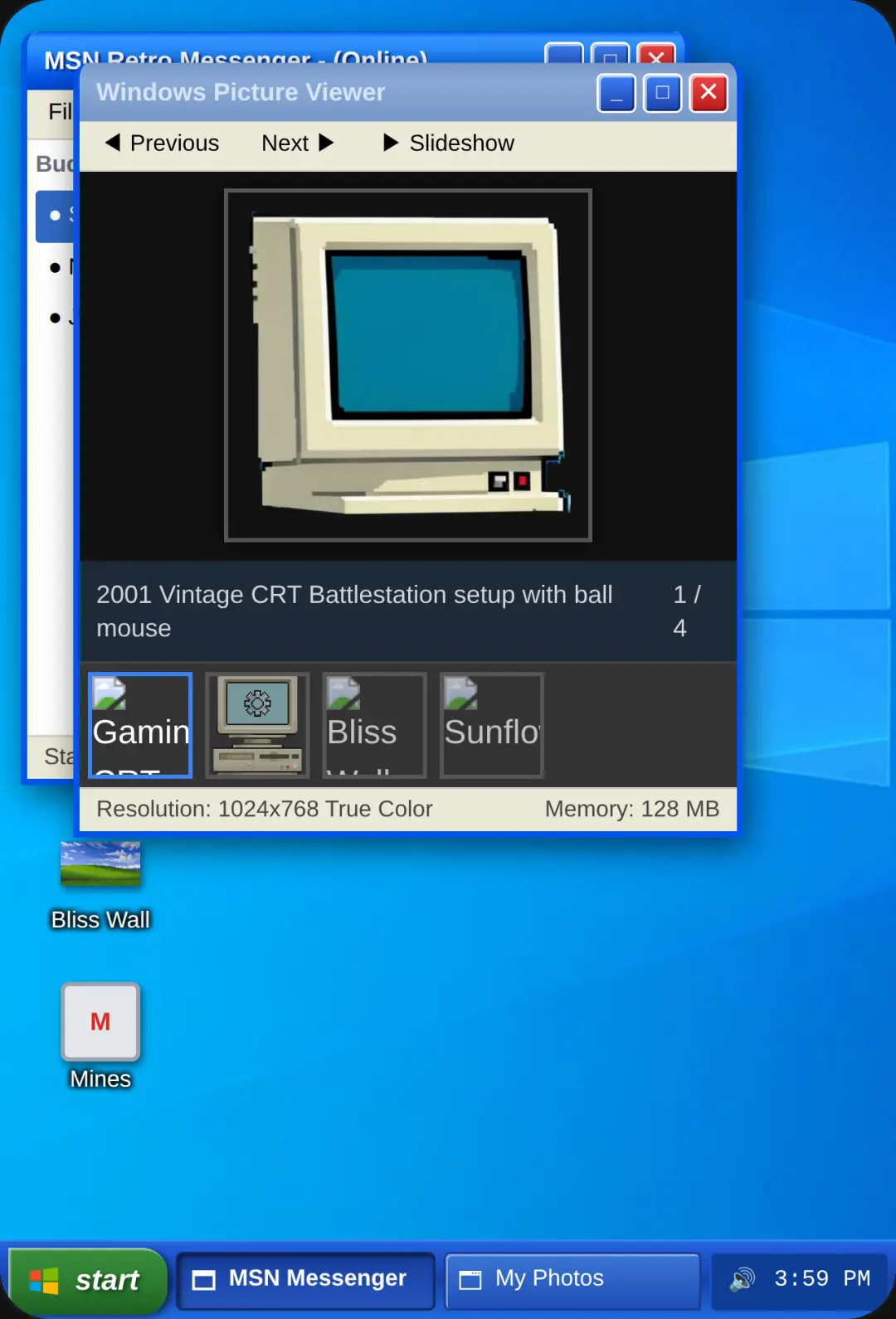
Task: Minimize the MSN Retro Messenger window
Action: [x=564, y=53]
